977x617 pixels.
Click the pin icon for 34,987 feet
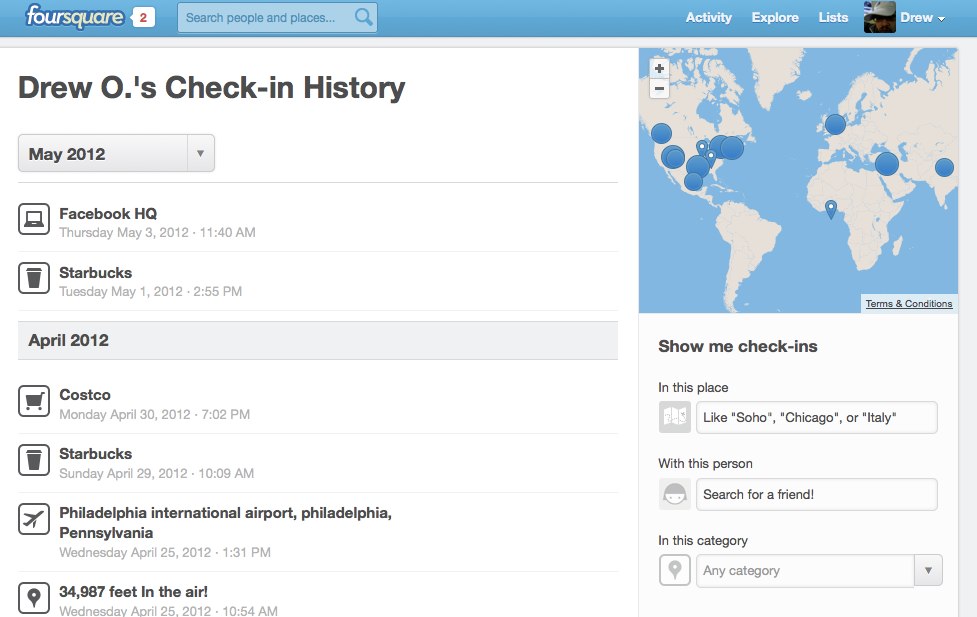click(x=34, y=598)
